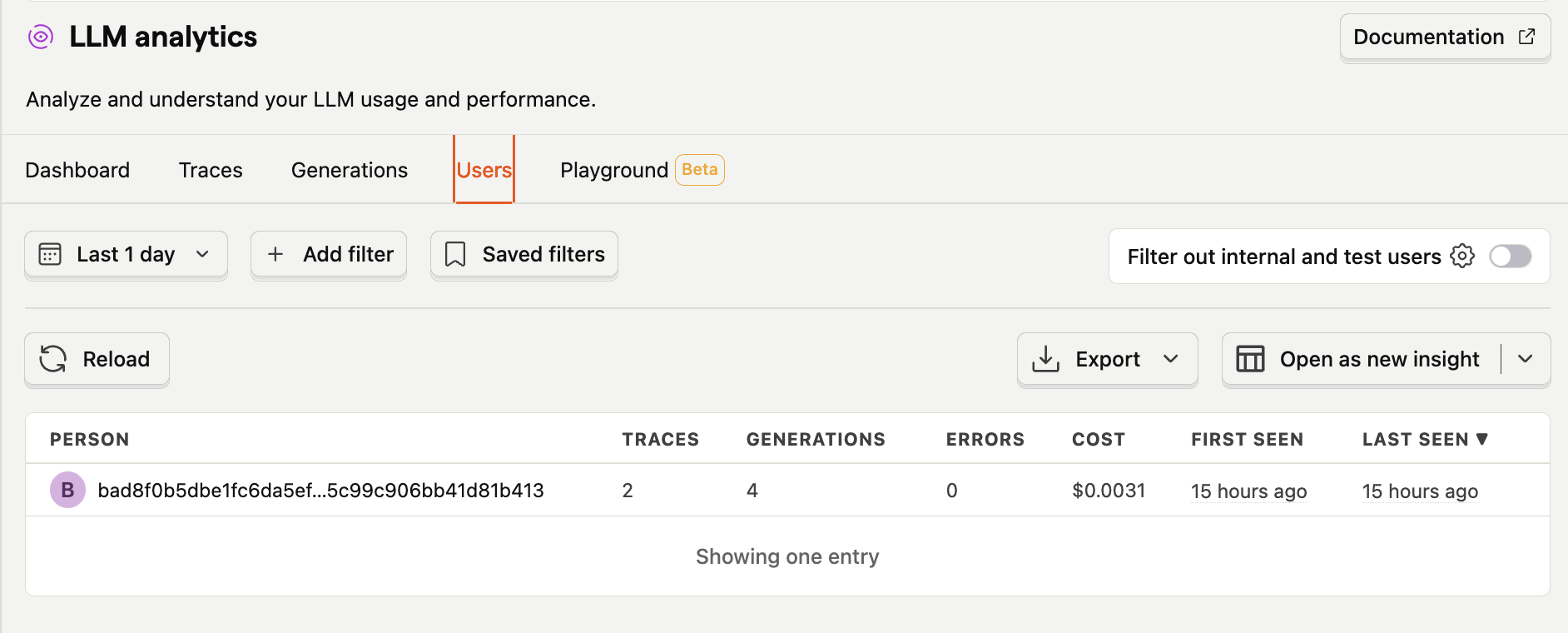Click the Export download icon
The width and height of the screenshot is (1568, 633).
[x=1045, y=359]
